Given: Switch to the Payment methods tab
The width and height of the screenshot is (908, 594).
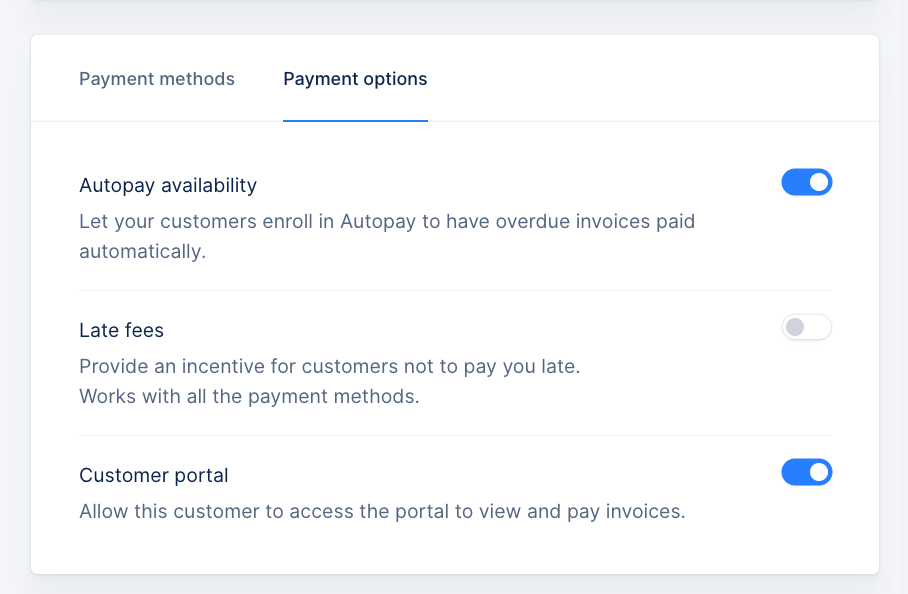Looking at the screenshot, I should coord(157,79).
